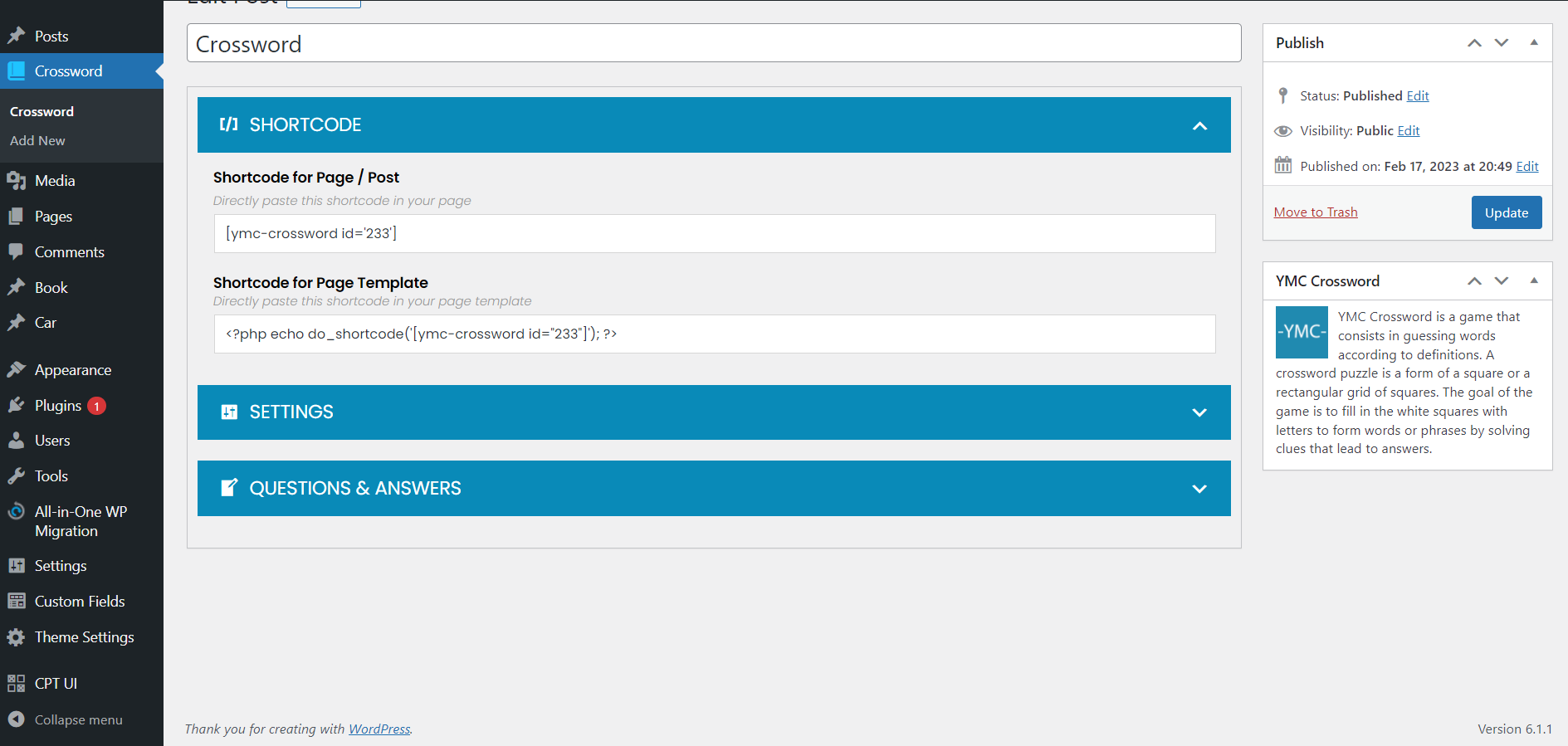Click the YMC logo thumbnail
1568x746 pixels.
1302,332
